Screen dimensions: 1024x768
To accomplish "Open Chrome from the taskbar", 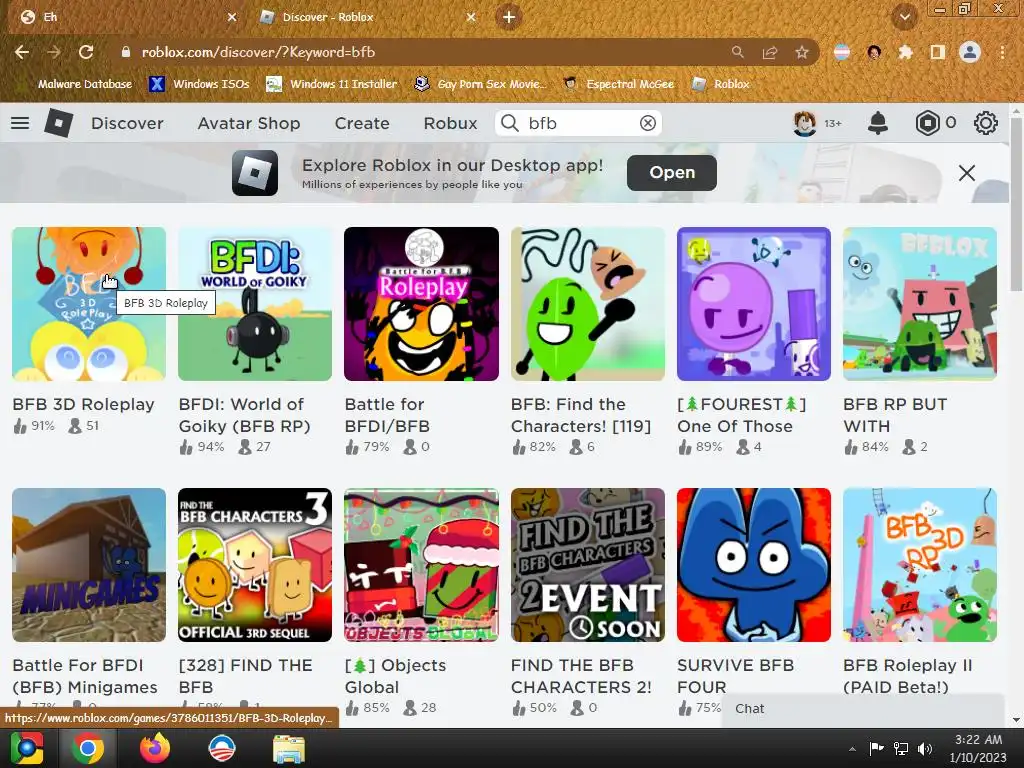I will tap(88, 748).
